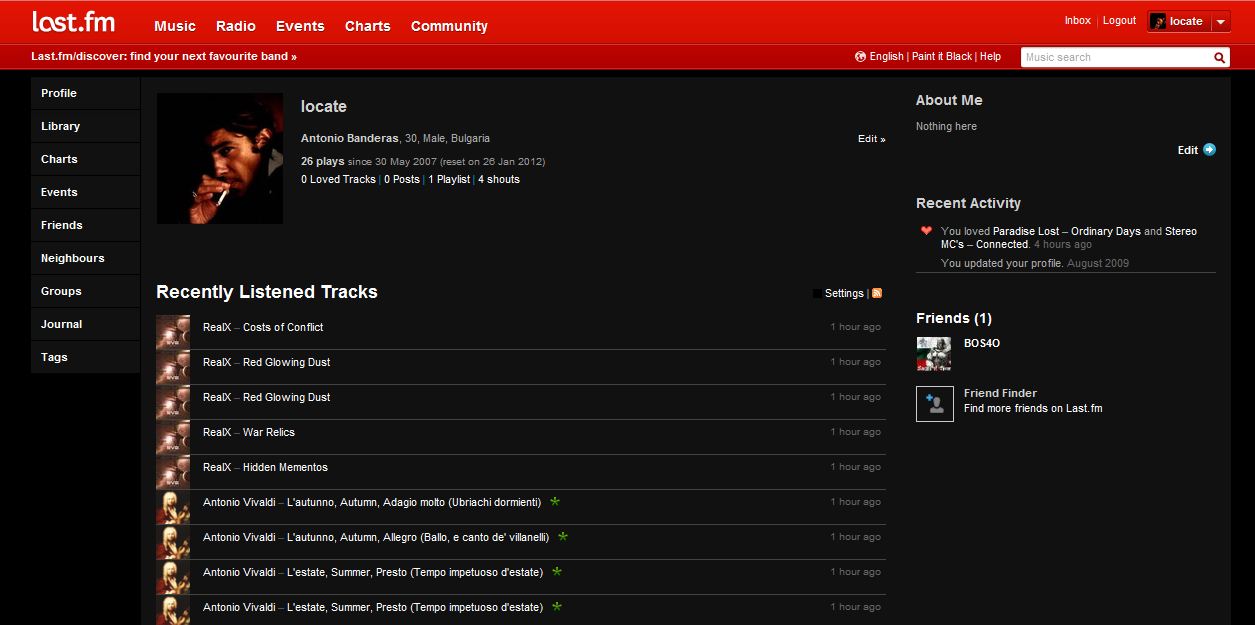Open the Radio menu
The height and width of the screenshot is (625, 1255).
[x=236, y=26]
